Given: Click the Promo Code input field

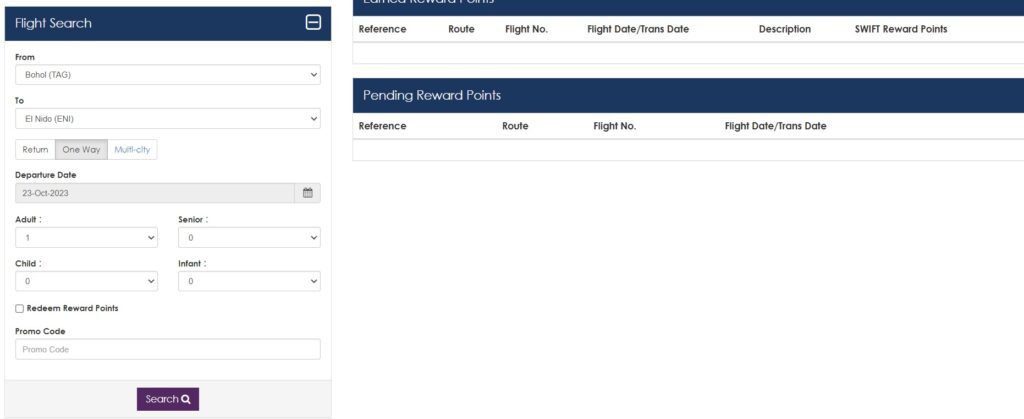Looking at the screenshot, I should coord(167,349).
